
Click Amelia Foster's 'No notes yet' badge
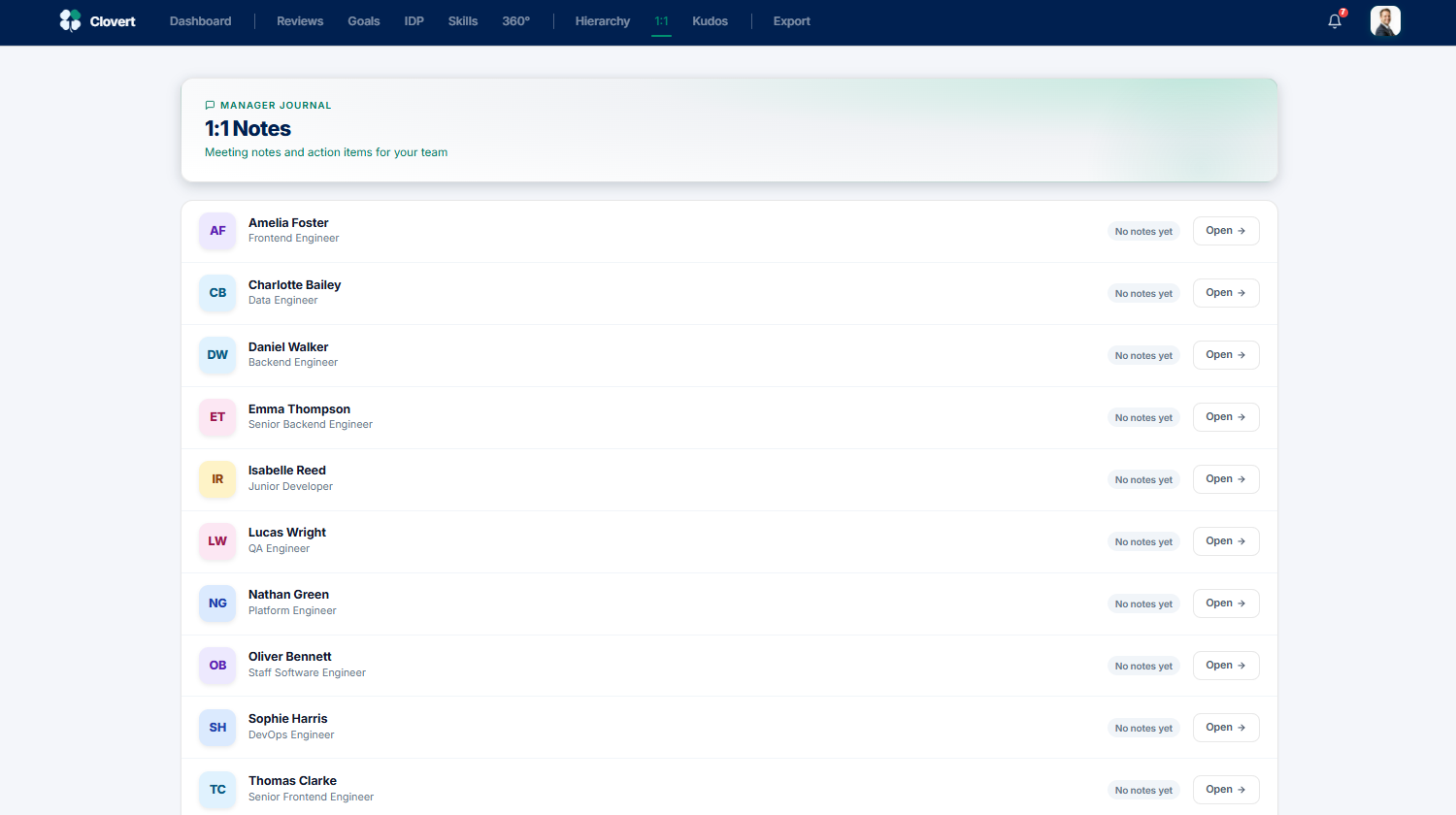tap(1143, 232)
